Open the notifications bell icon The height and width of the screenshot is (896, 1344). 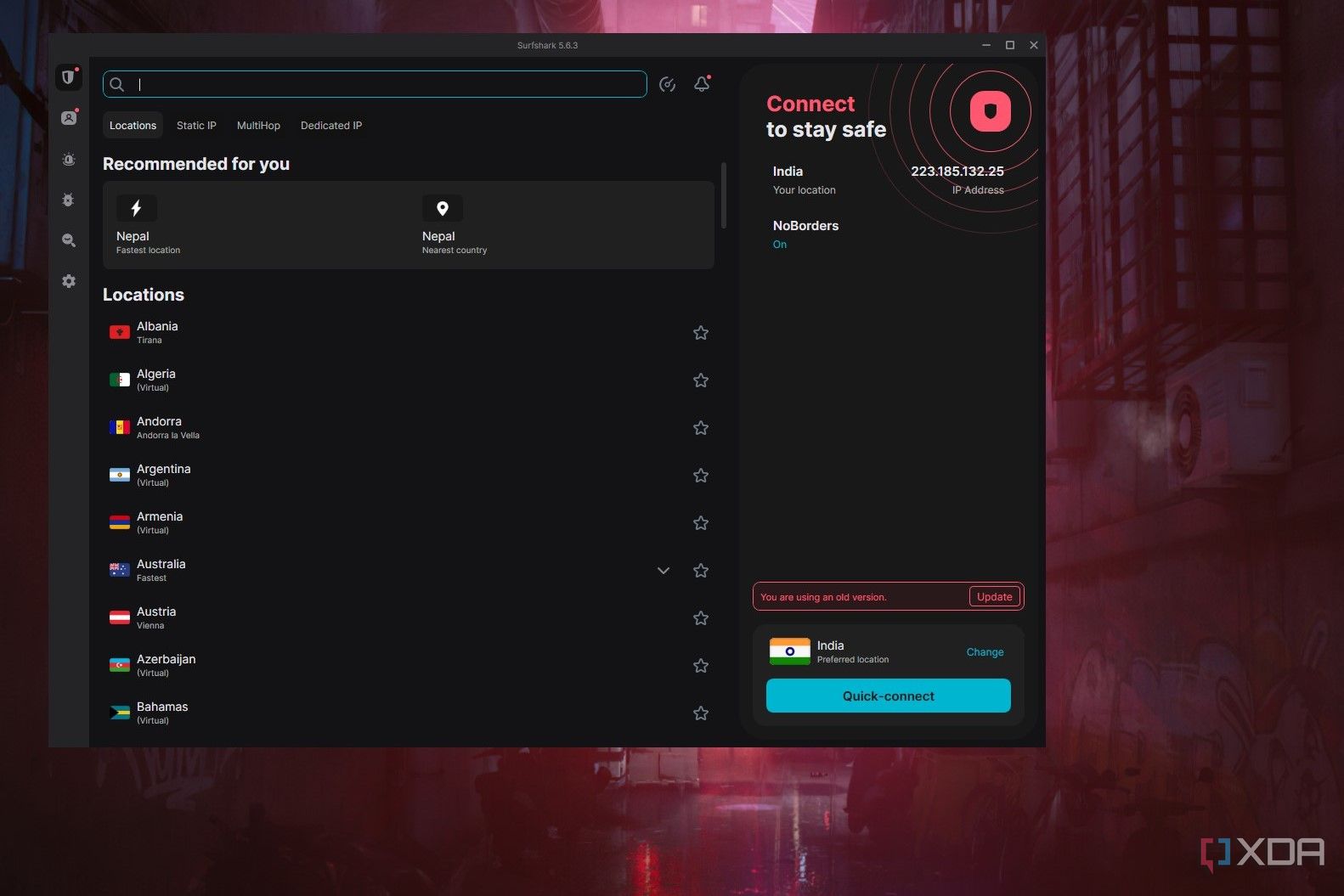702,84
